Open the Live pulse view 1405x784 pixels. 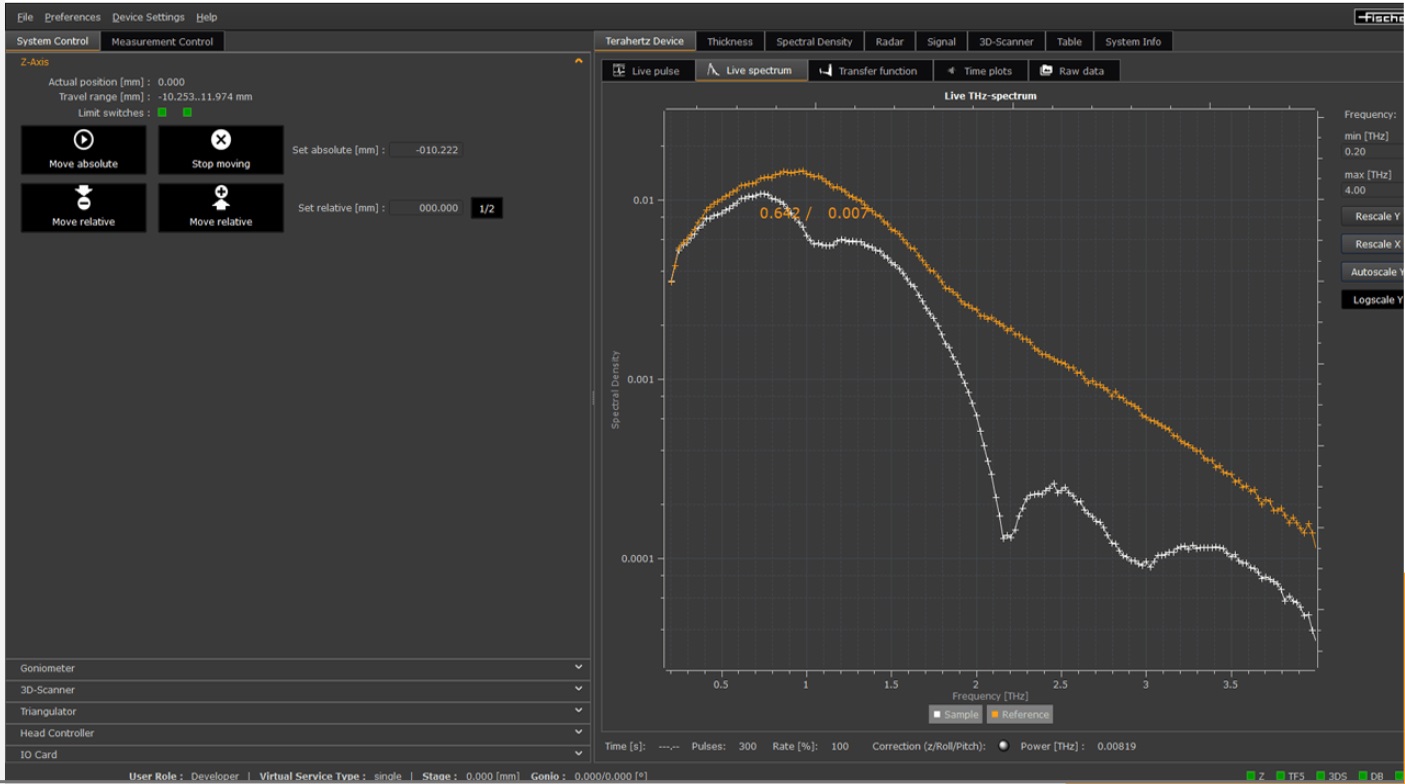pyautogui.click(x=647, y=71)
